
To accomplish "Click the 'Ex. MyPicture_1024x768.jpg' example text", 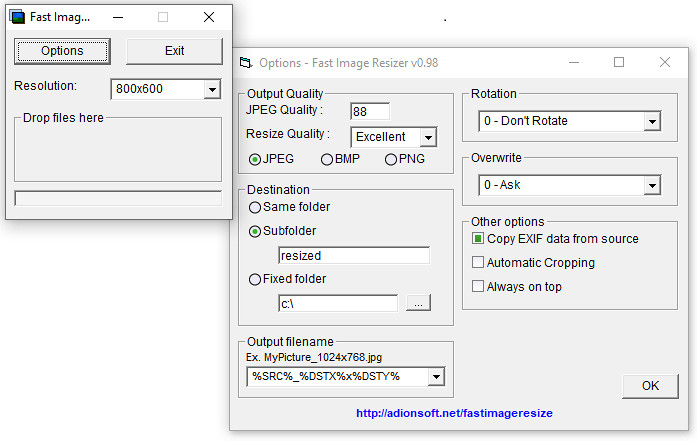I will [314, 357].
